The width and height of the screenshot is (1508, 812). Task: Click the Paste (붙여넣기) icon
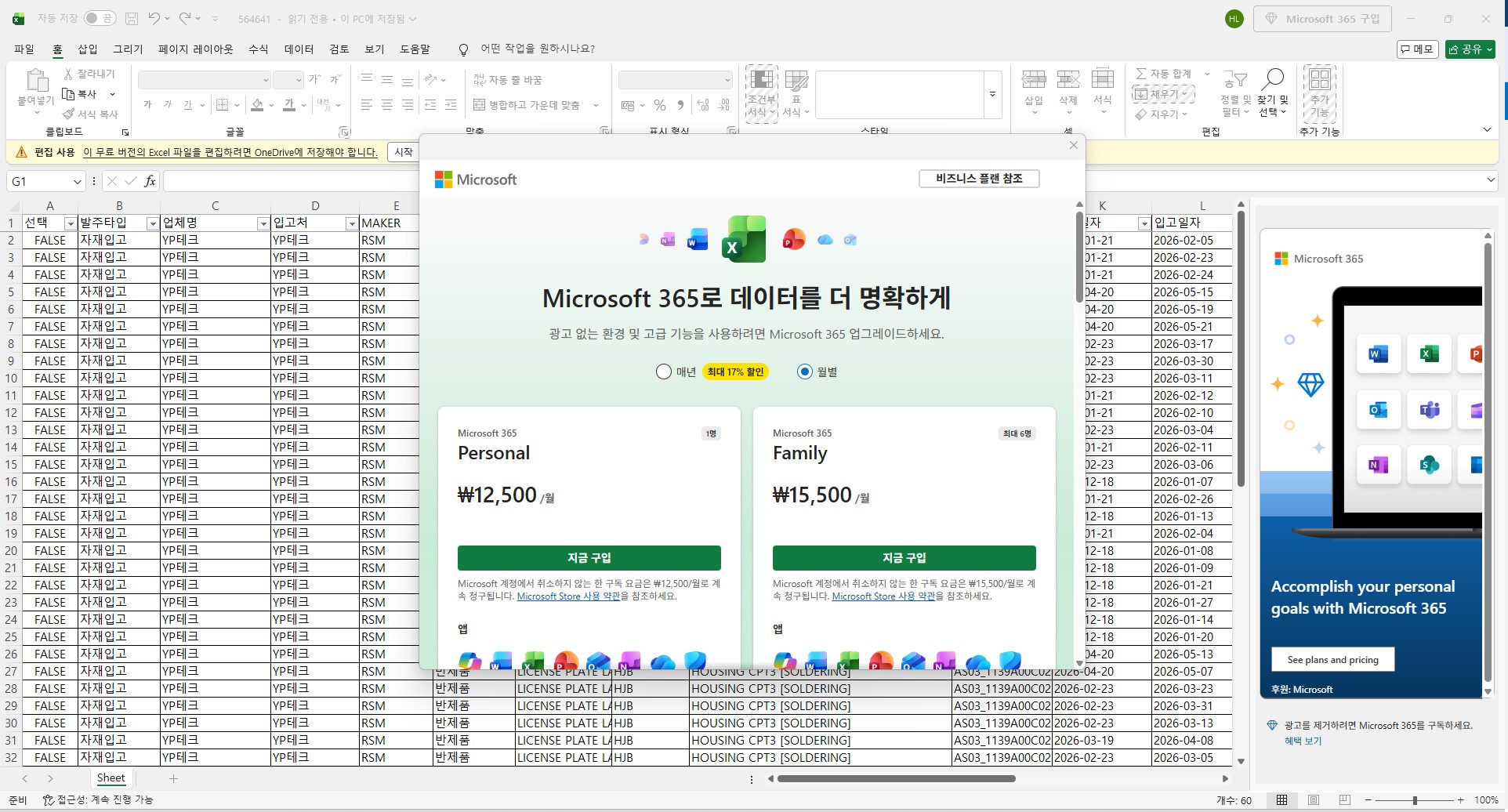(36, 81)
